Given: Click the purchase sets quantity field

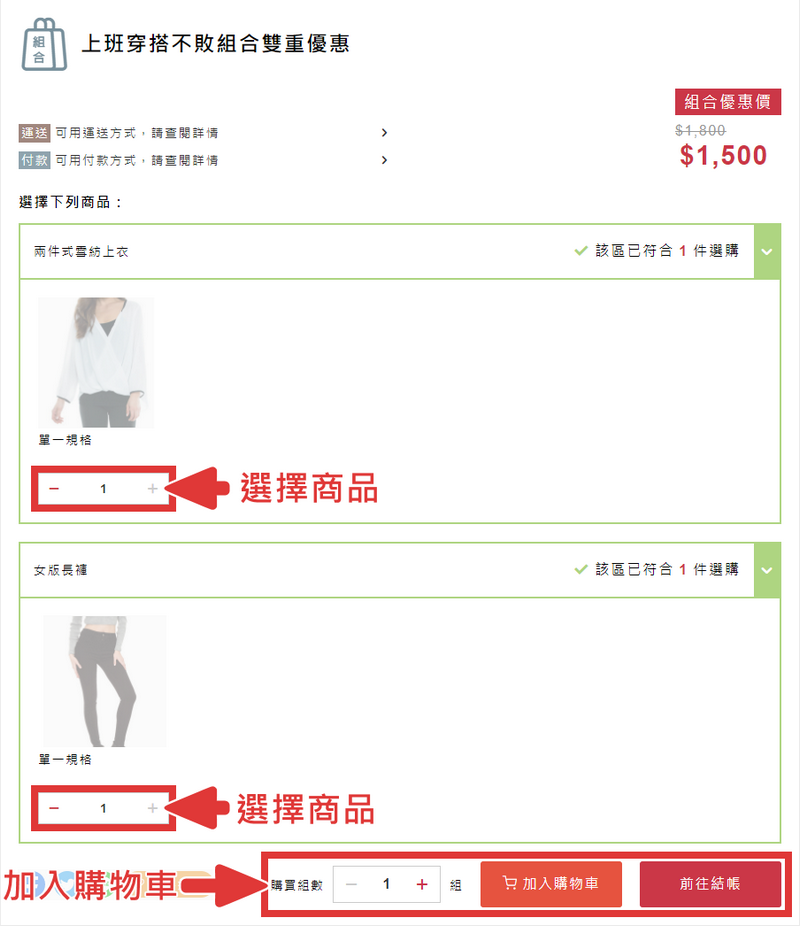Looking at the screenshot, I should tap(387, 884).
